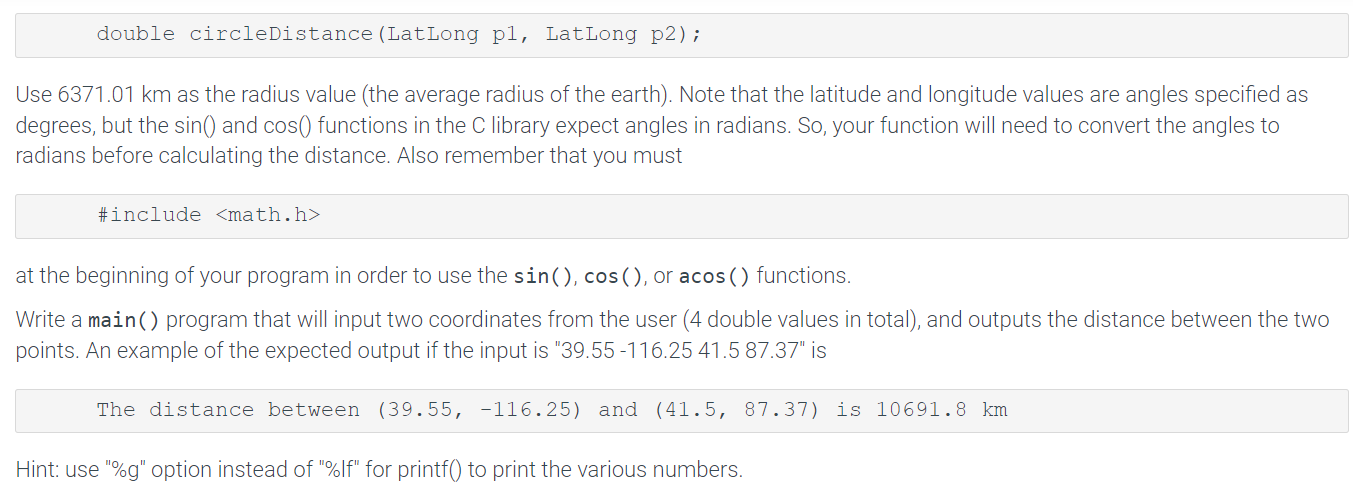Click the word 'double' in the declaration
1353x502 pixels.
coord(136,34)
